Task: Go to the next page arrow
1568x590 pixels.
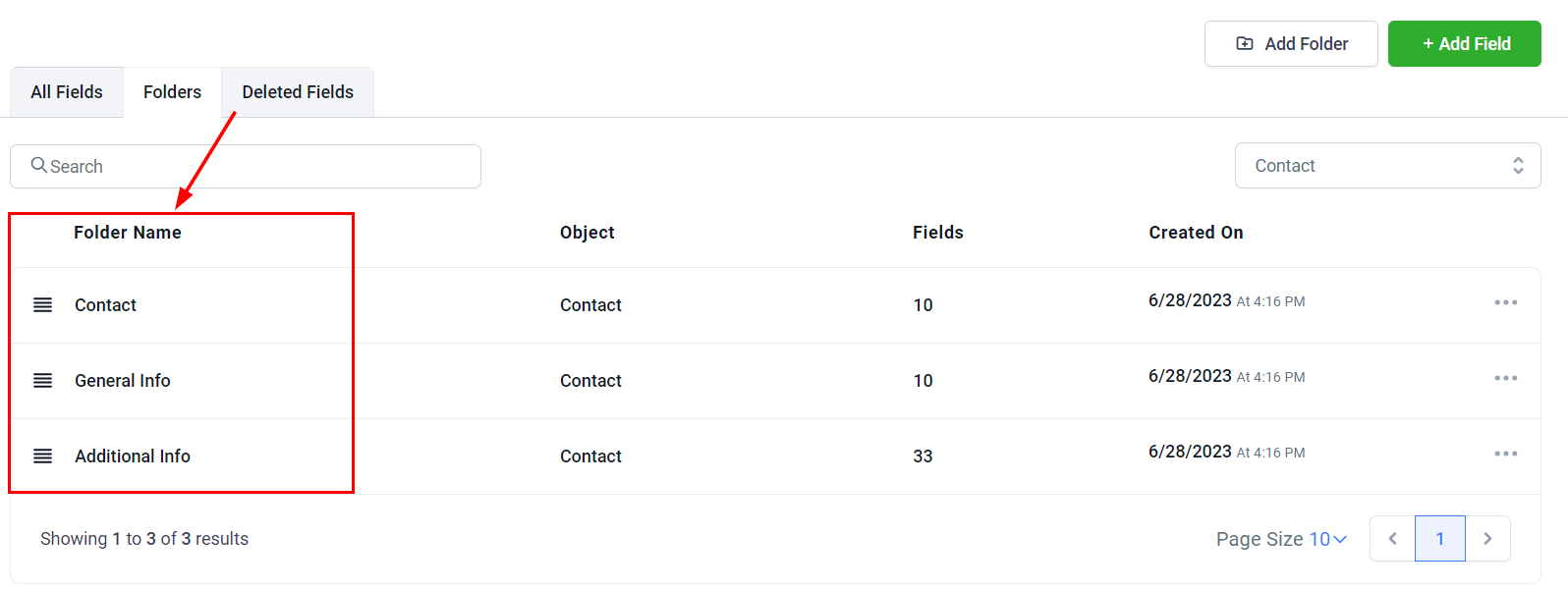Action: (x=1487, y=539)
